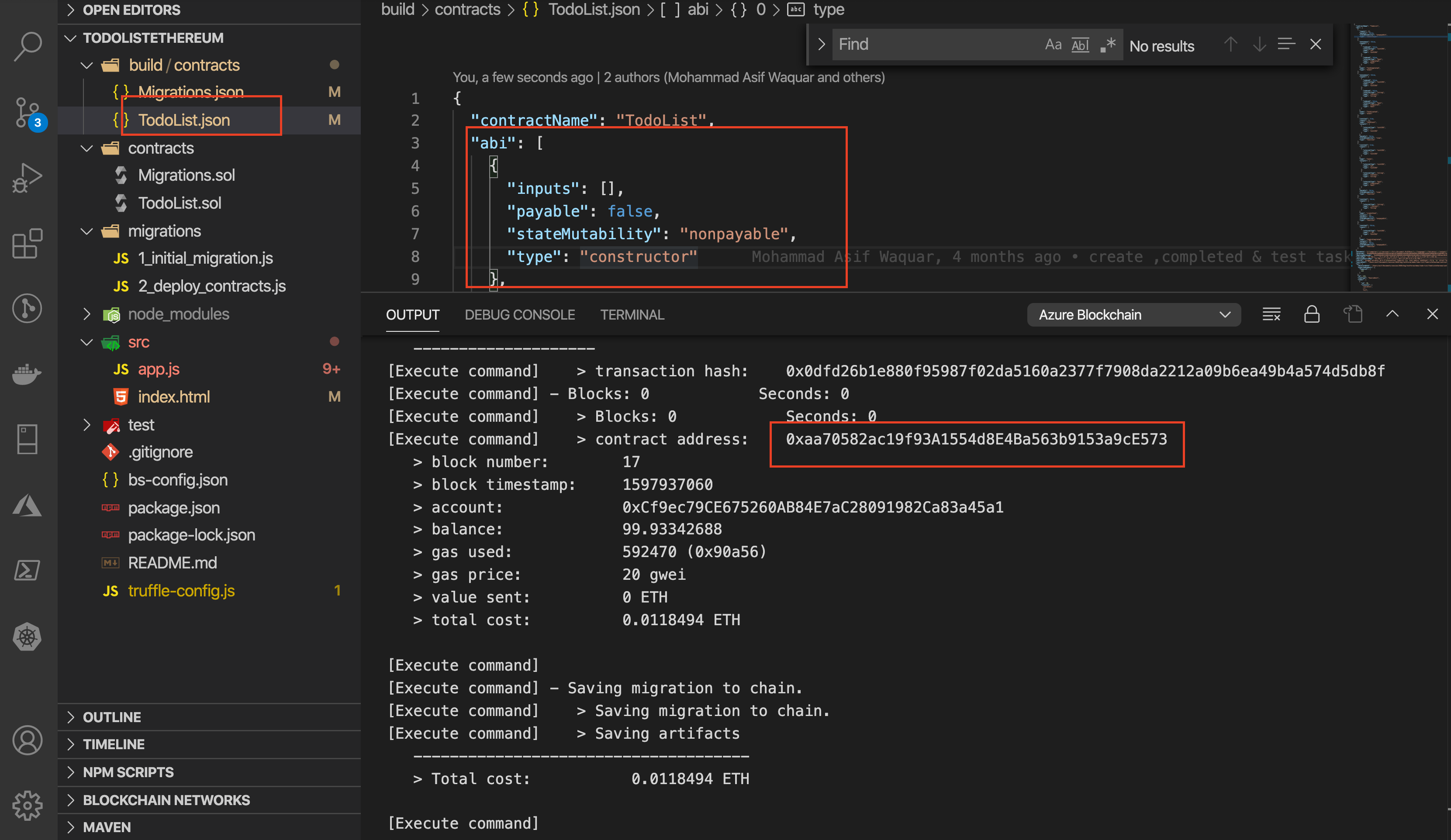
Task: Collapse the src folder
Action: coord(87,342)
